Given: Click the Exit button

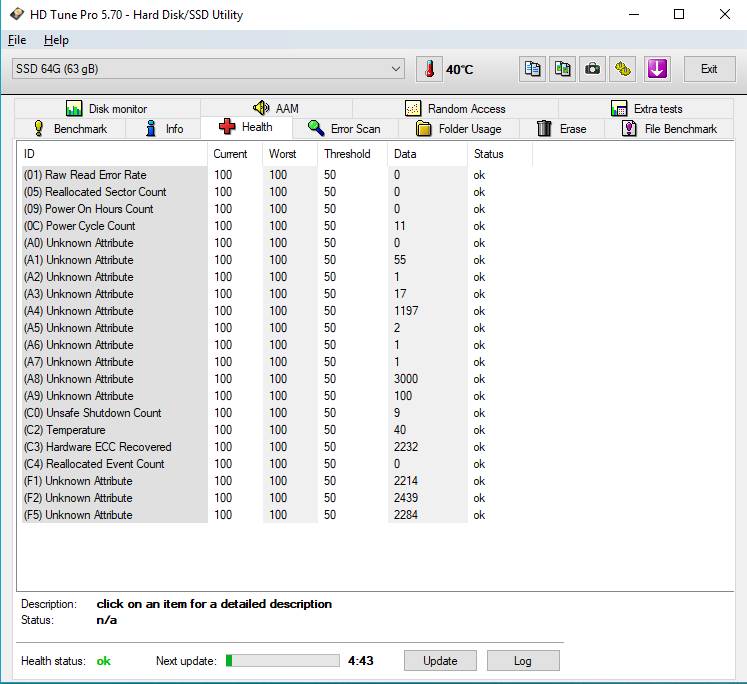Looking at the screenshot, I should coord(709,69).
